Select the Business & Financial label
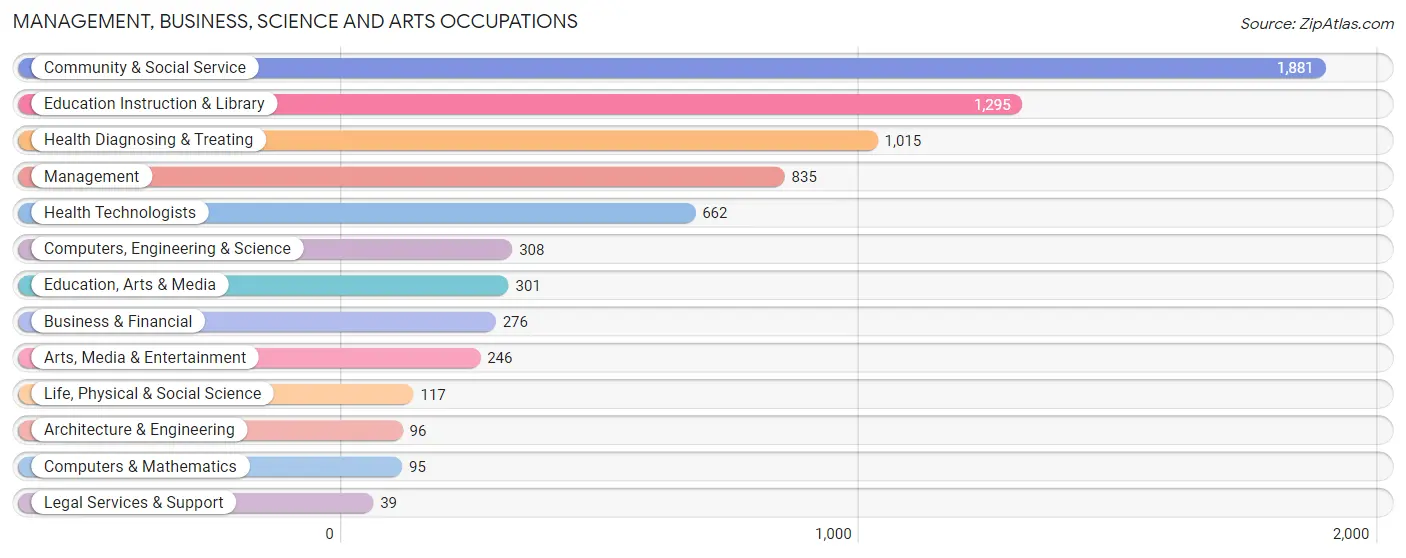Screen dimensions: 1406x558 click(x=118, y=322)
